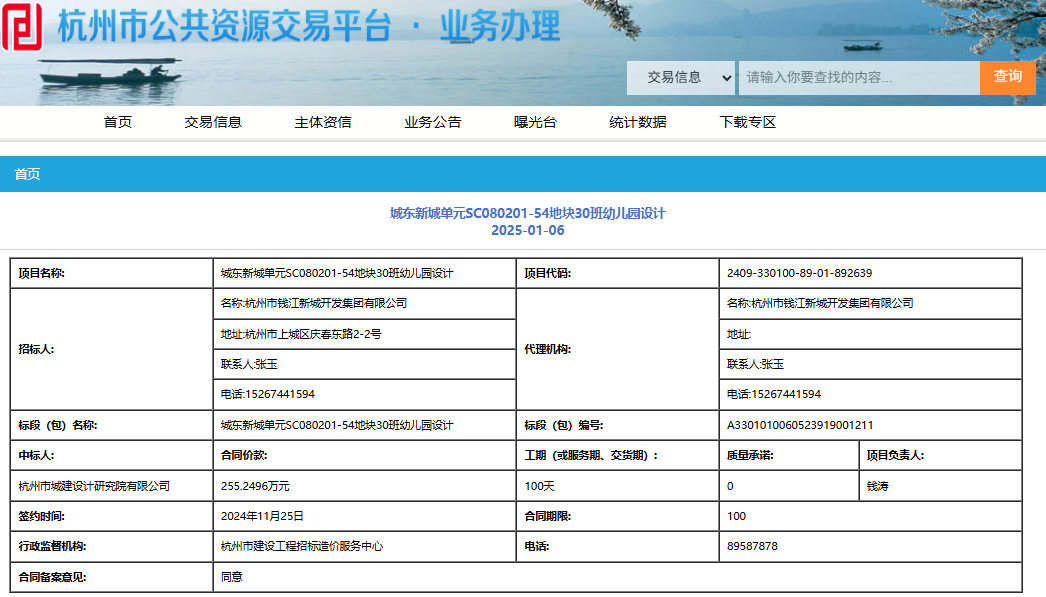Select the supervisor 杭州市建设工程招标造价服务中心

302,546
